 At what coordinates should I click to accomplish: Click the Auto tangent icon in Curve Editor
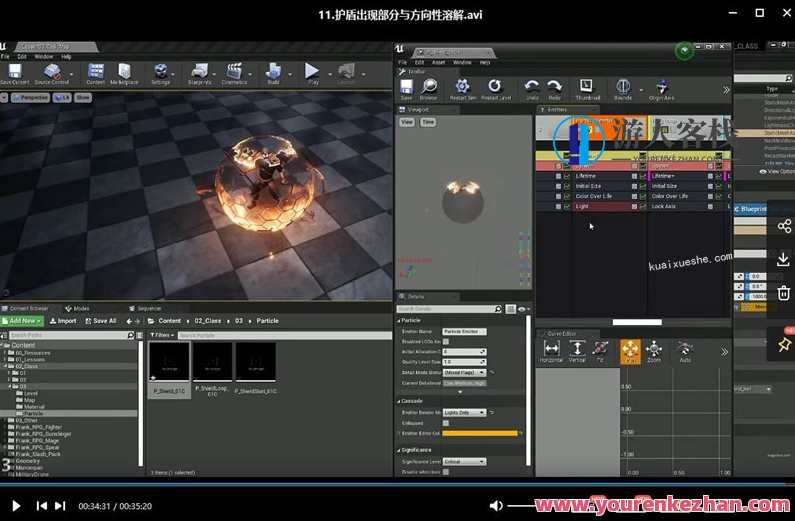pyautogui.click(x=685, y=349)
